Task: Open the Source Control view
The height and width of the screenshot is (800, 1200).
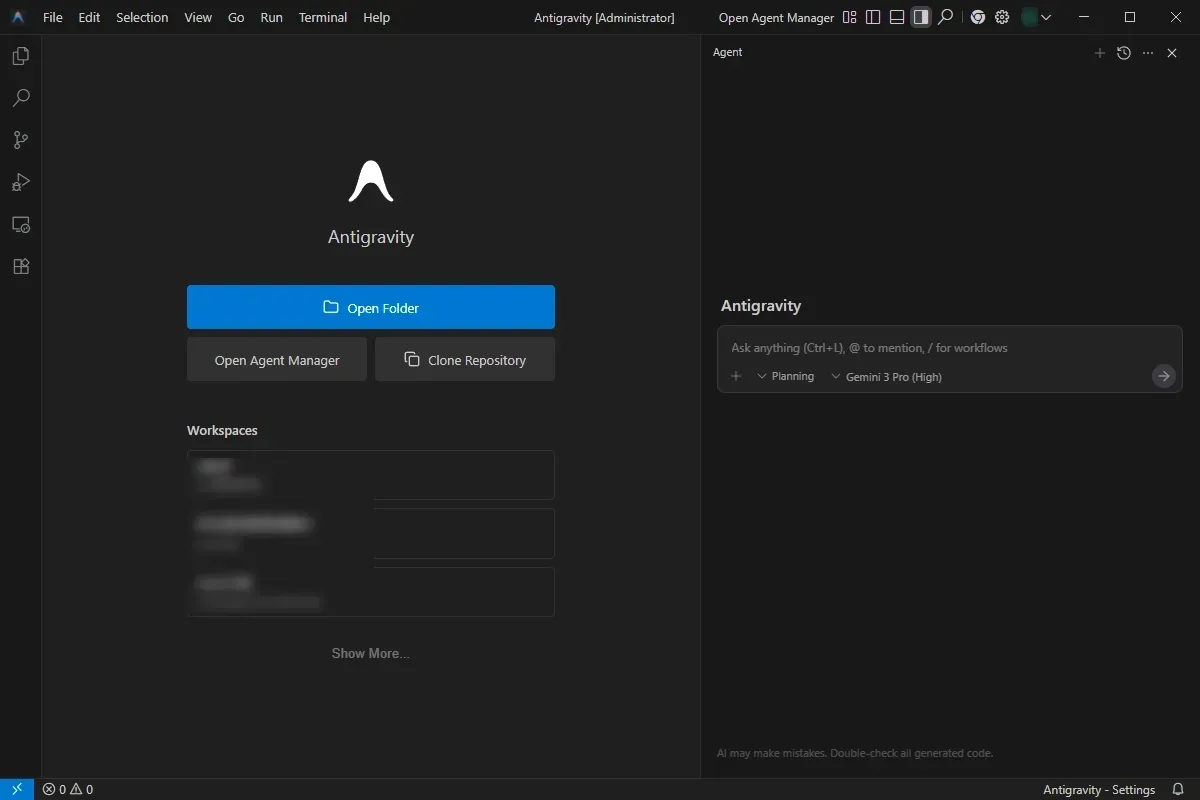Action: tap(20, 140)
